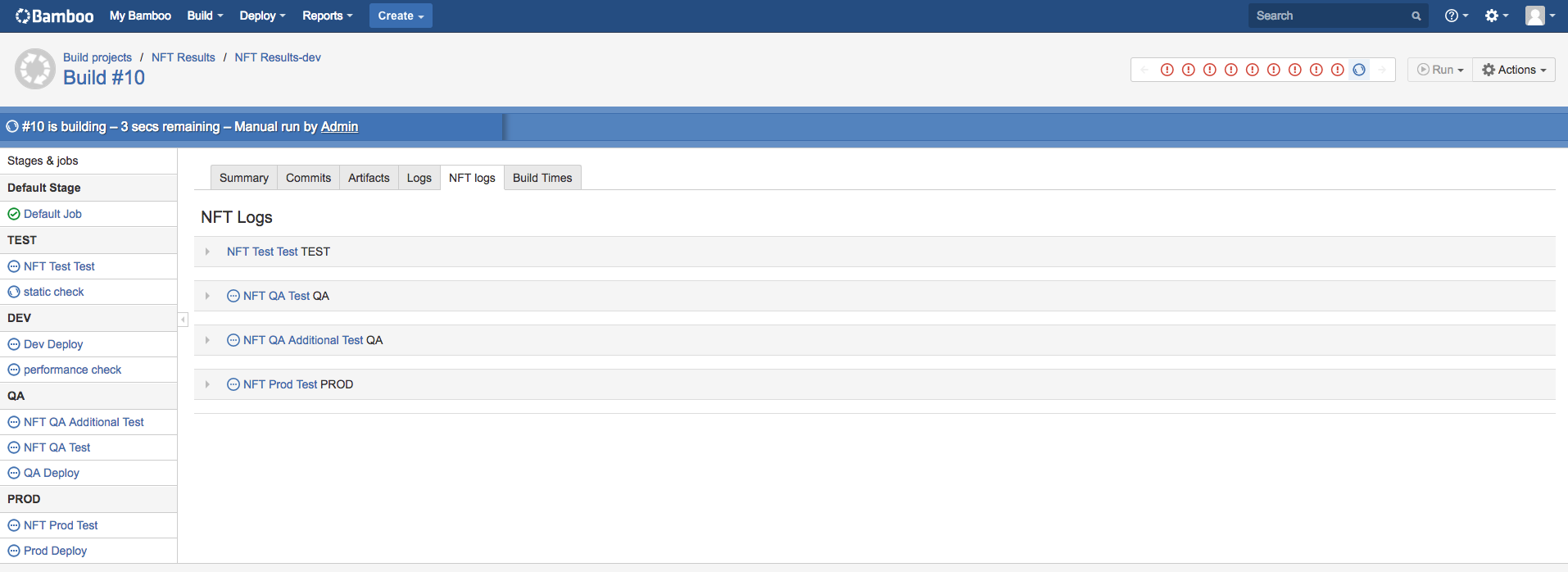The width and height of the screenshot is (1568, 572).
Task: Open the help question-mark menu
Action: coord(1456,16)
